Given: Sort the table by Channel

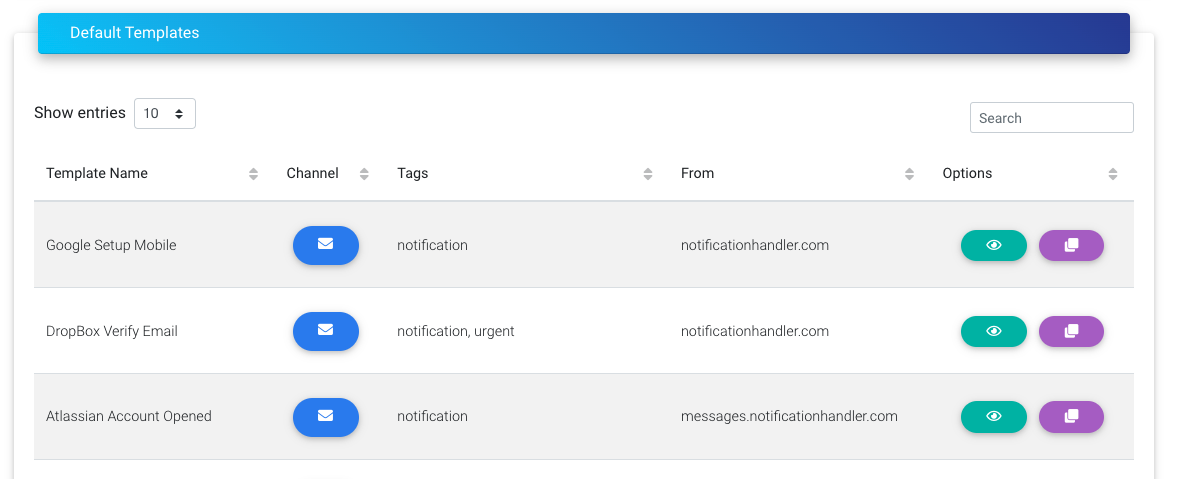Looking at the screenshot, I should click(x=364, y=174).
